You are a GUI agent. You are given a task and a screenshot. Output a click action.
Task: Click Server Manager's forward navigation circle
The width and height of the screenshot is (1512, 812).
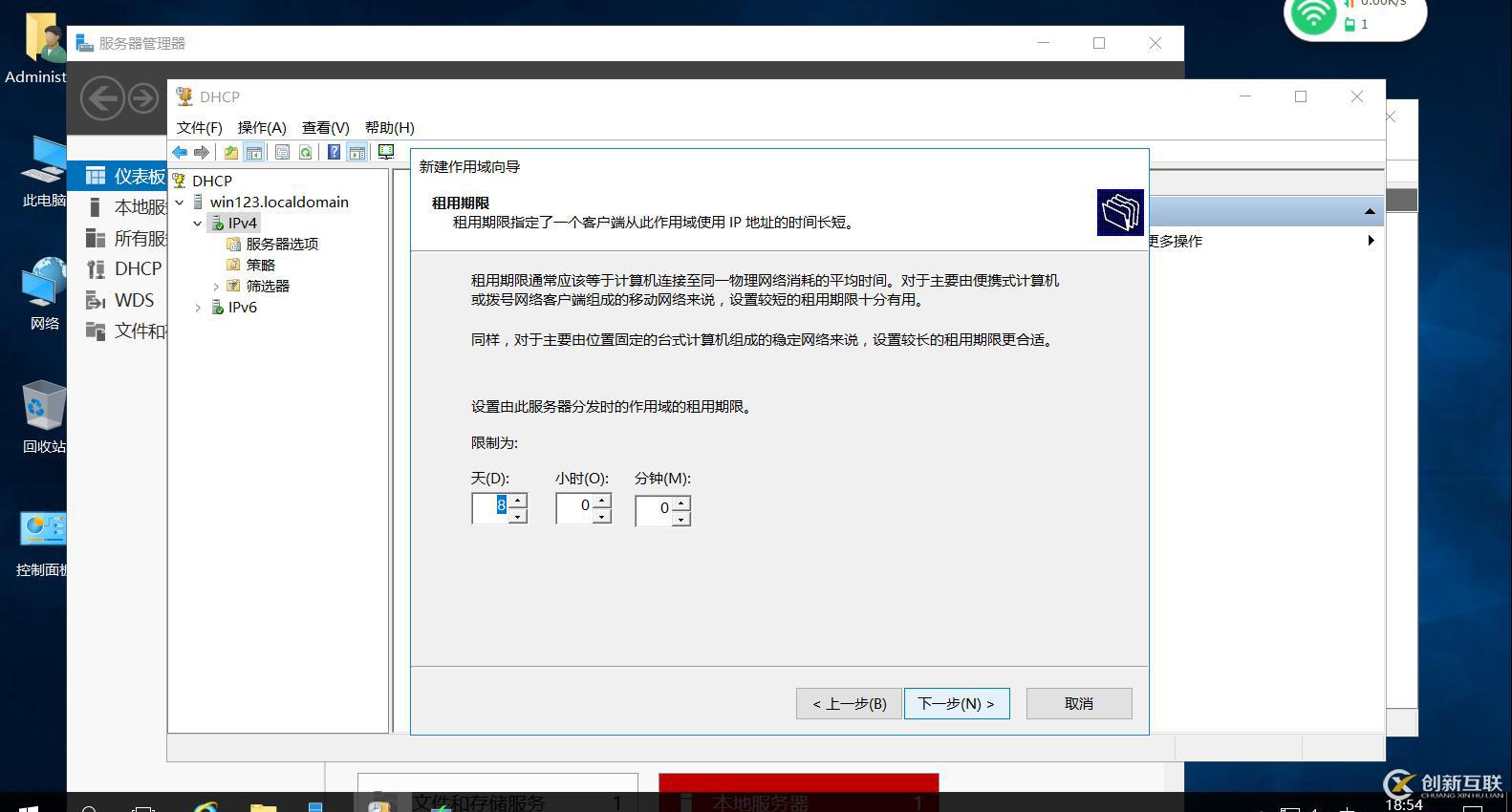click(143, 98)
